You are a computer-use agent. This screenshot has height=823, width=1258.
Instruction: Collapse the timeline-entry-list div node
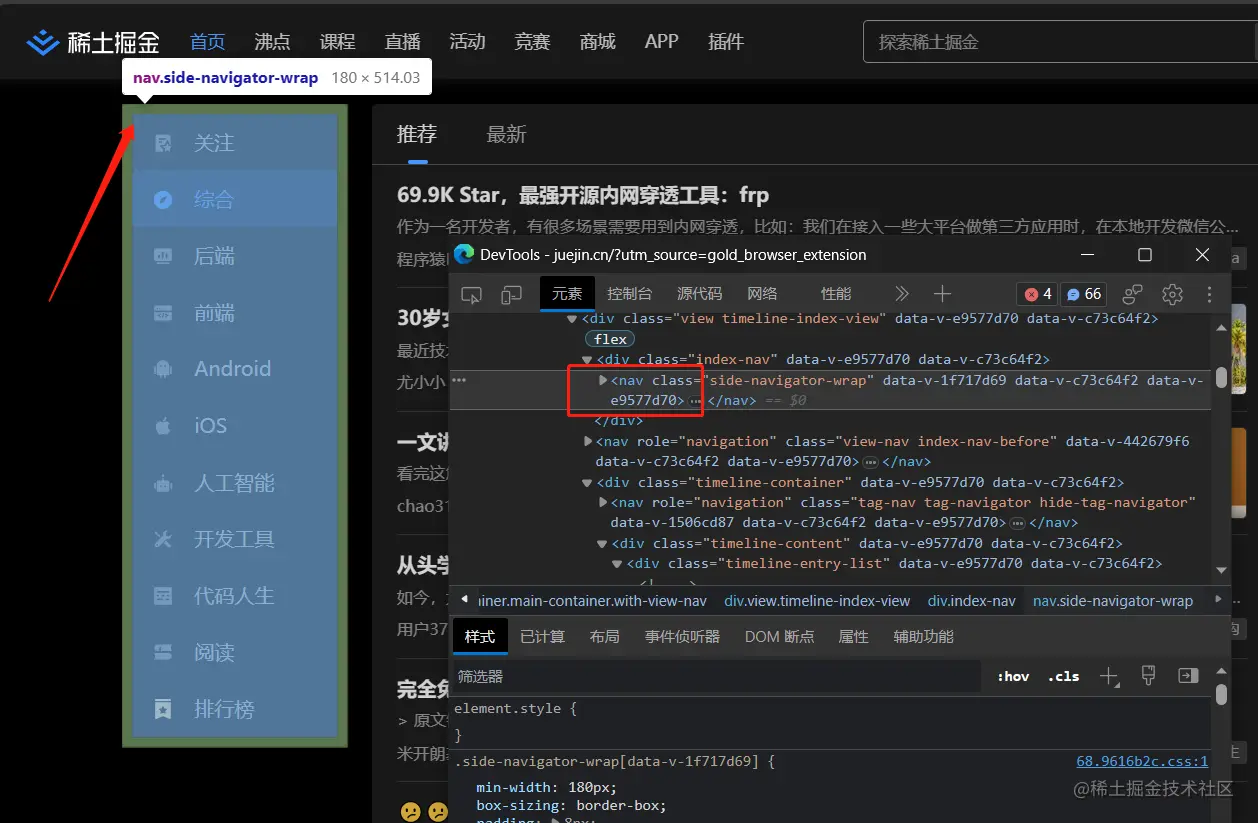point(618,564)
